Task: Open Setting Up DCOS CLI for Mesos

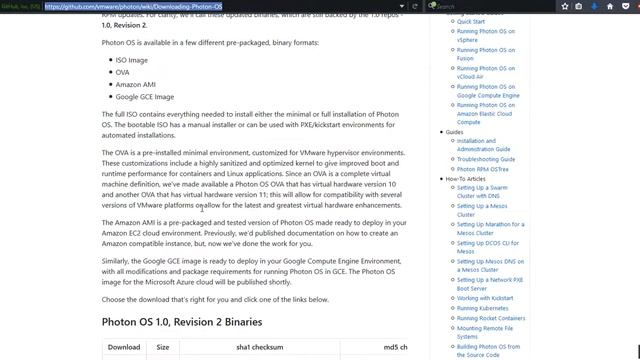Action: pyautogui.click(x=488, y=247)
